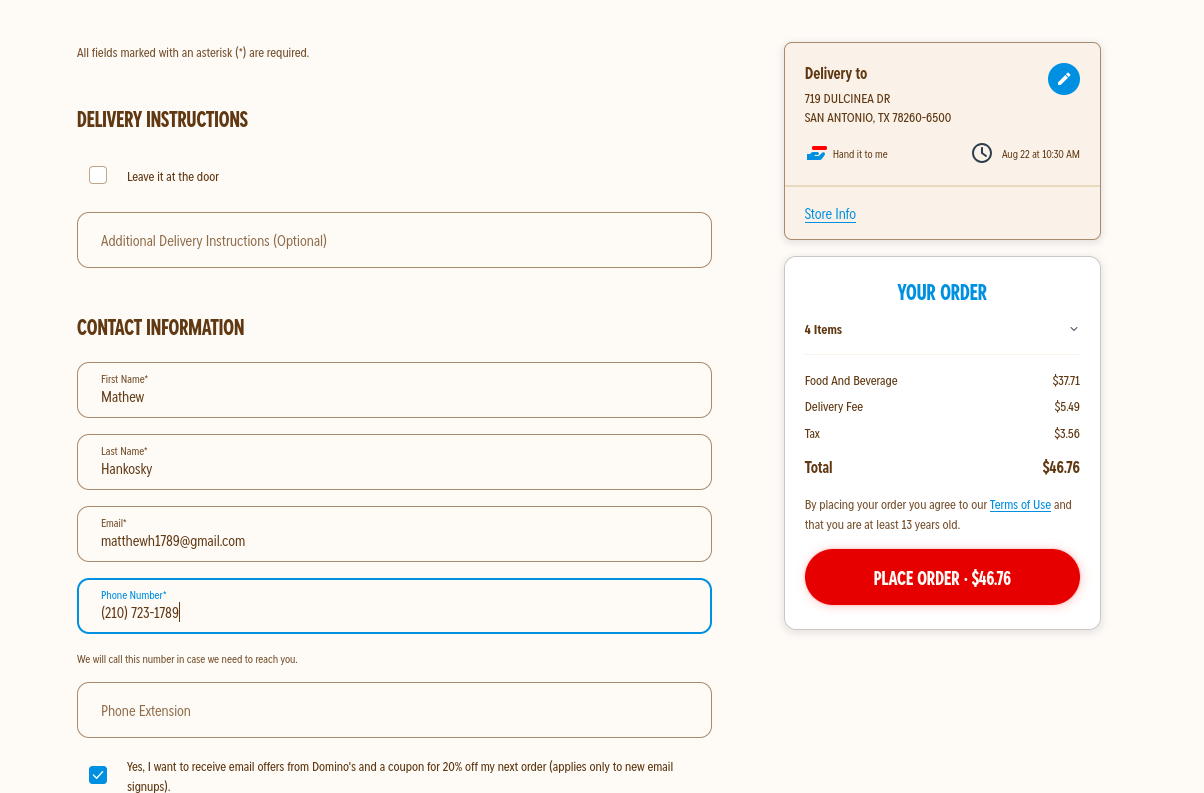Click the 4 Items order summary label
Viewport: 1204px width, 793px height.
(823, 330)
